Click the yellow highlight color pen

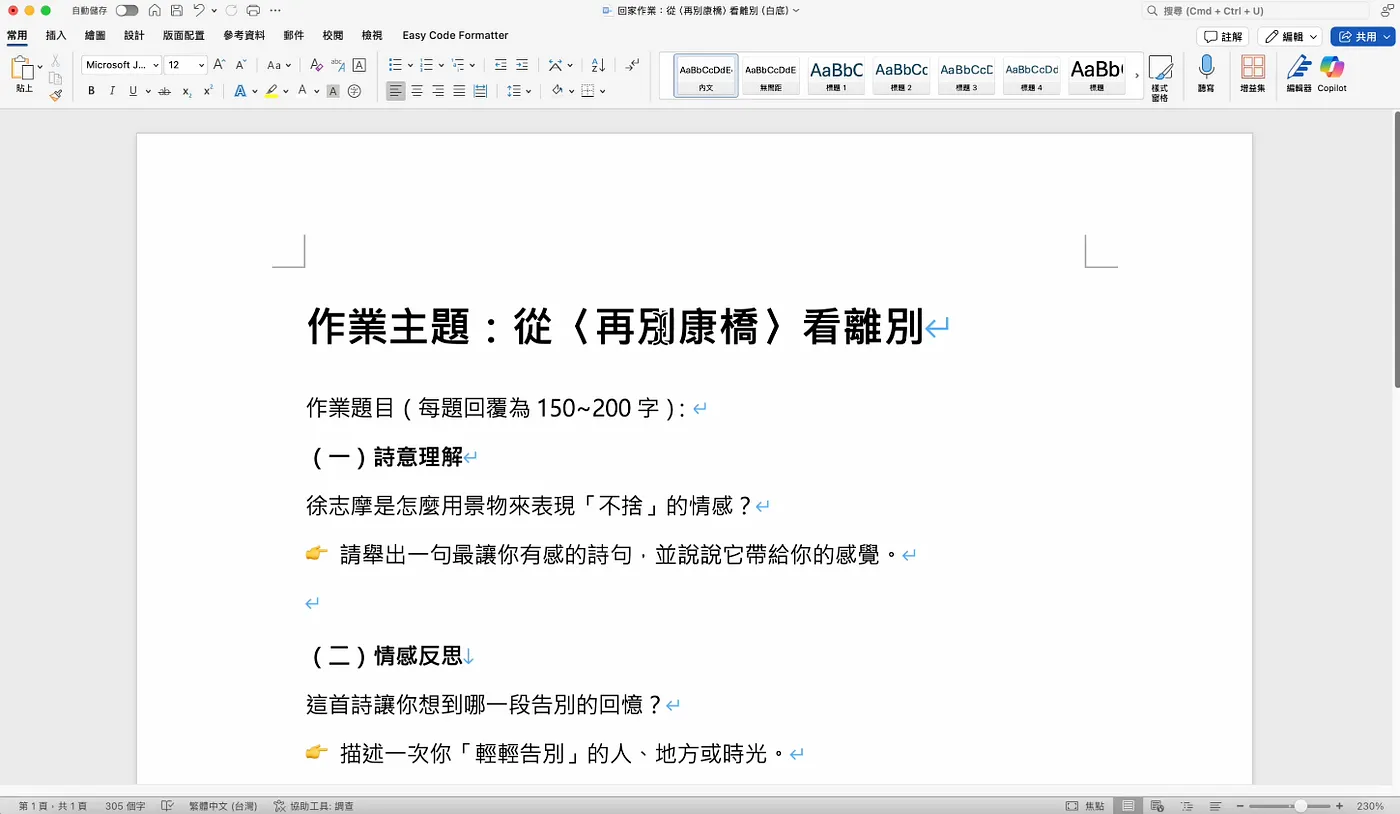click(271, 91)
